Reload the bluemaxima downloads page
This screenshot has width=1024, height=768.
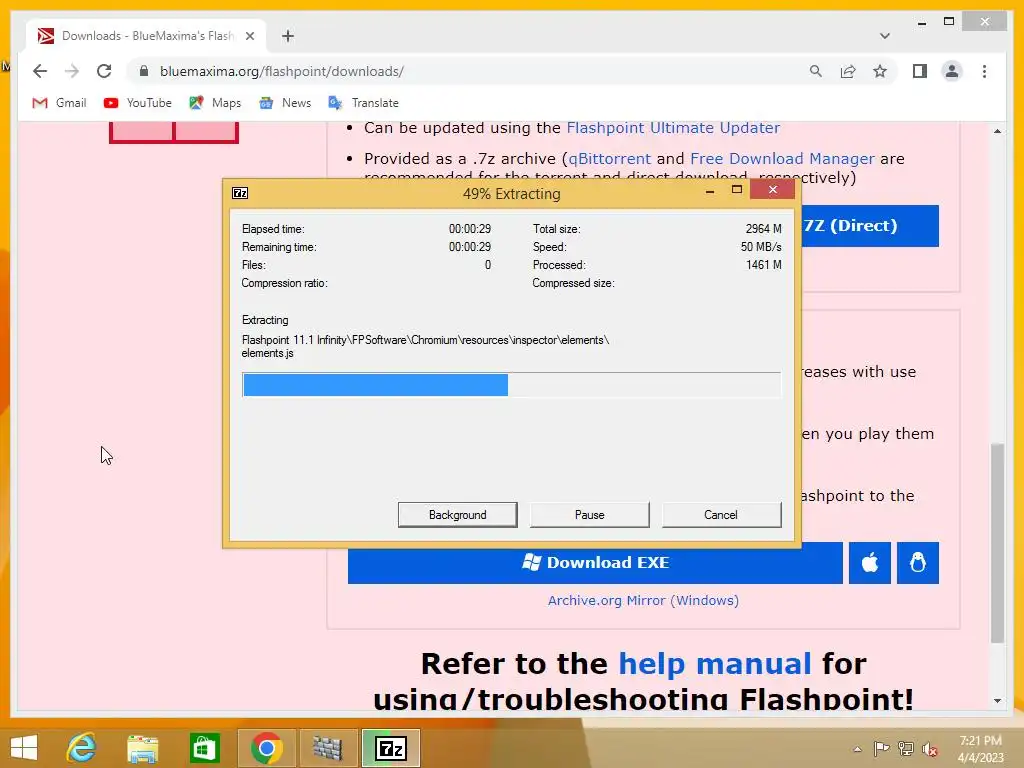(104, 71)
